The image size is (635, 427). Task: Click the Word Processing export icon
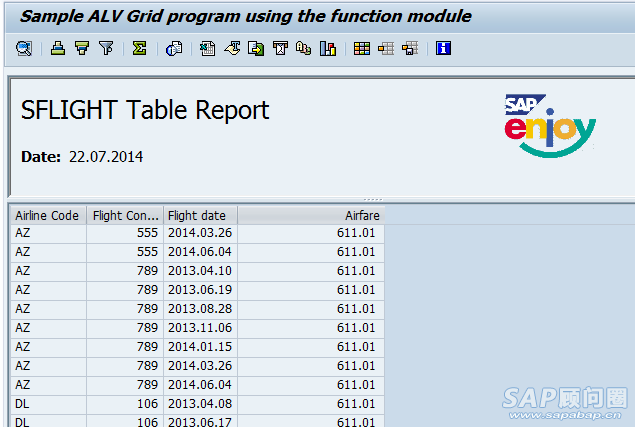point(232,48)
